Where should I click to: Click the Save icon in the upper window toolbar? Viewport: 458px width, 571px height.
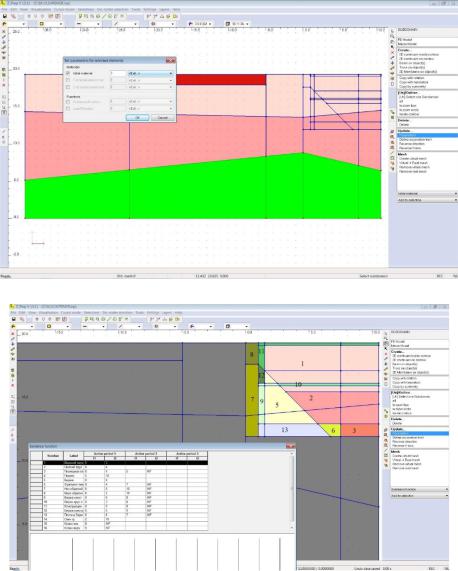(5, 16)
